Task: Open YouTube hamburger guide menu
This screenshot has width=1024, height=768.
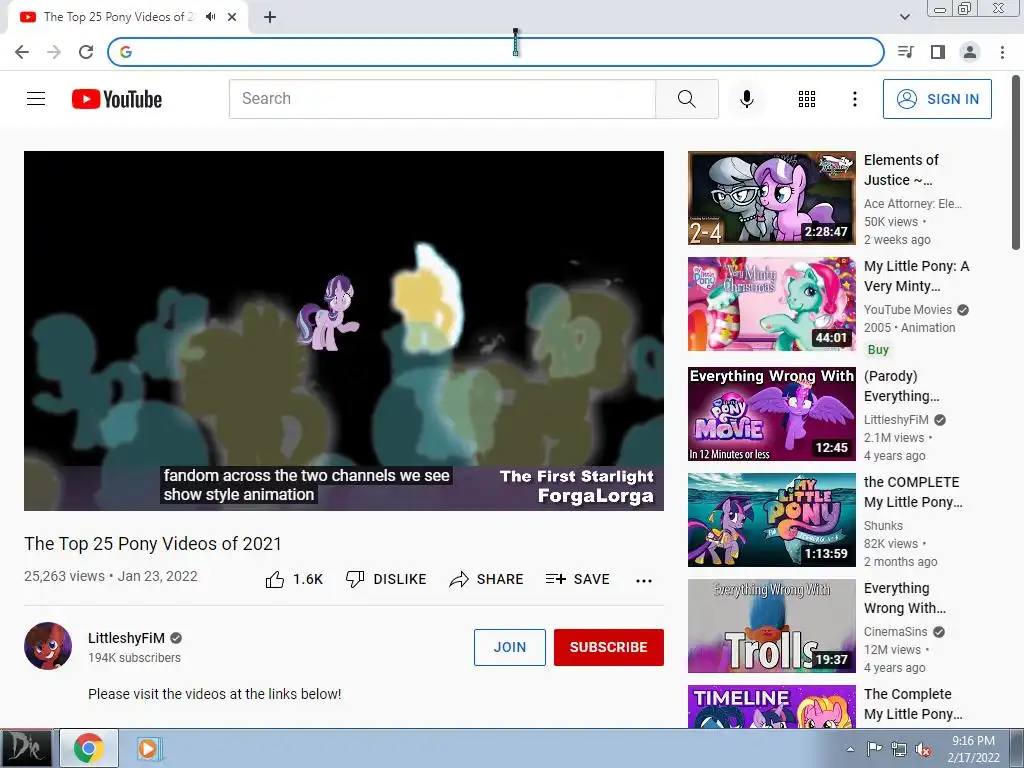Action: point(36,99)
